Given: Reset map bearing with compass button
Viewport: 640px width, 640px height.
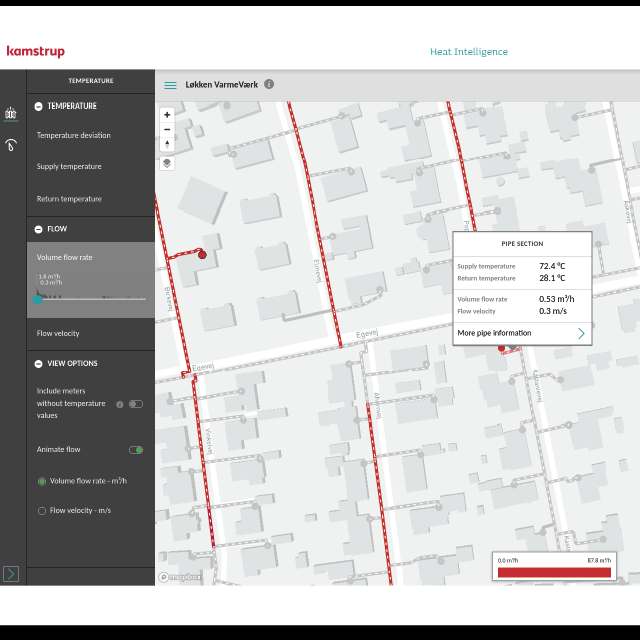Looking at the screenshot, I should tap(167, 145).
